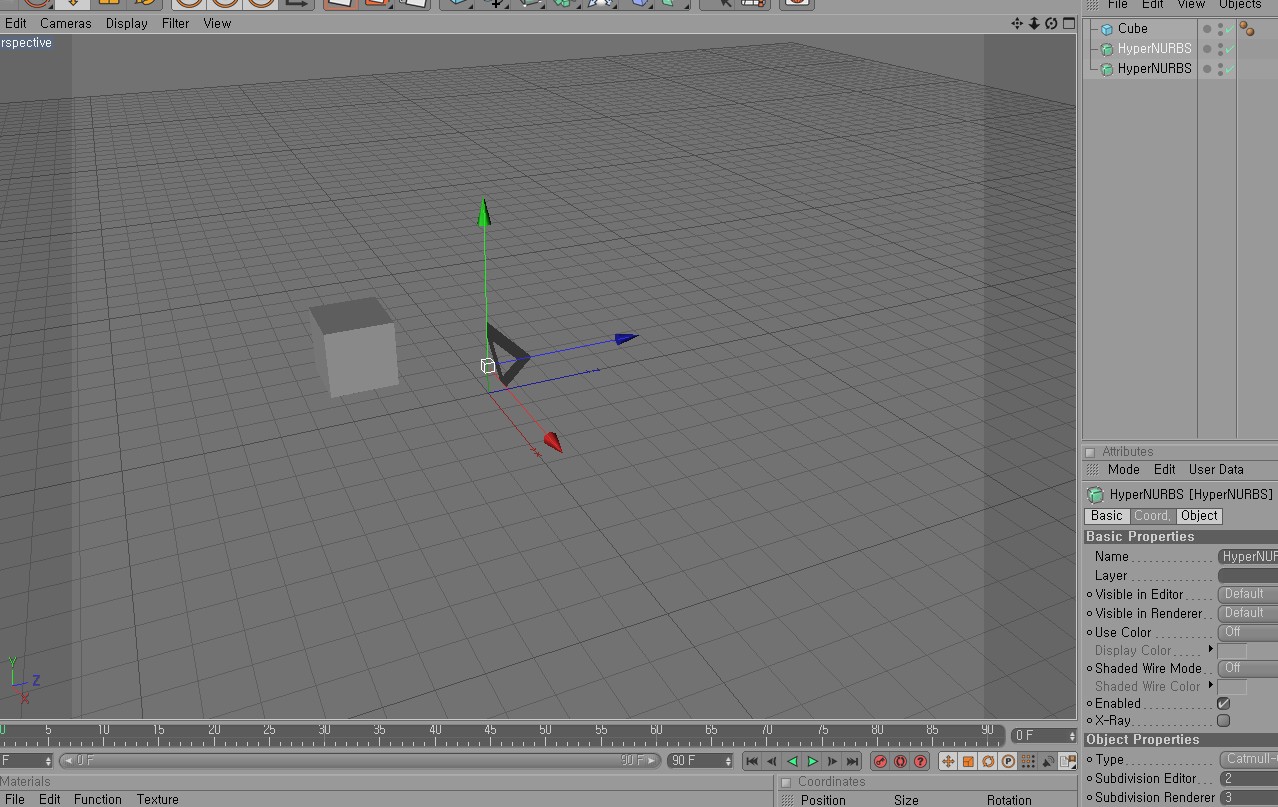The width and height of the screenshot is (1278, 807).
Task: Switch to Basic tab in Attributes
Action: tap(1107, 516)
